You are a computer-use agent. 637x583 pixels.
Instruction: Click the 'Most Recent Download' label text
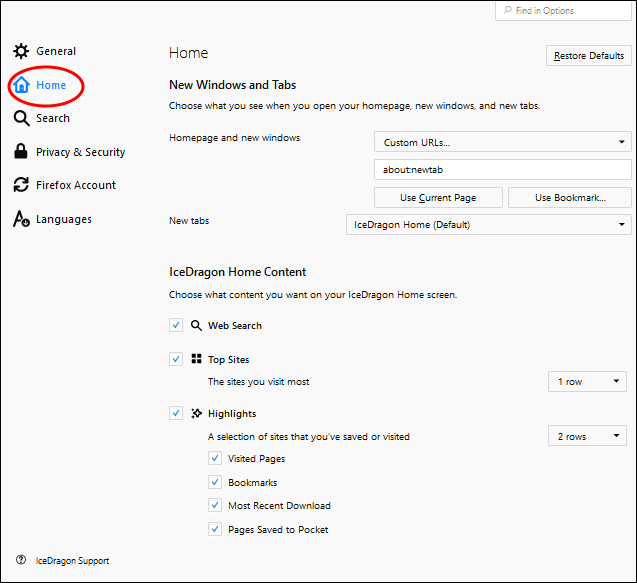click(279, 506)
